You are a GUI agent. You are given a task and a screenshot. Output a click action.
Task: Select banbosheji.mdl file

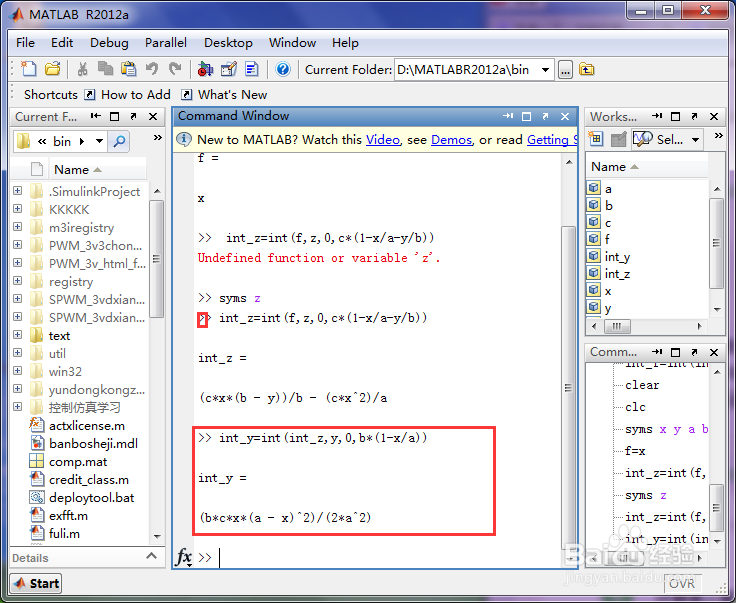pos(84,443)
